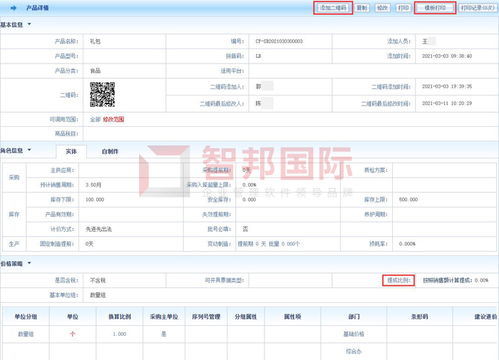Click the 库存 row group label
The width and height of the screenshot is (499, 360).
(x=14, y=214)
